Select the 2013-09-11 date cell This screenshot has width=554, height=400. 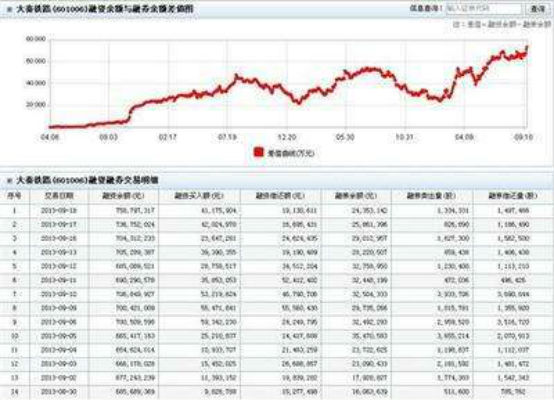[x=59, y=280]
